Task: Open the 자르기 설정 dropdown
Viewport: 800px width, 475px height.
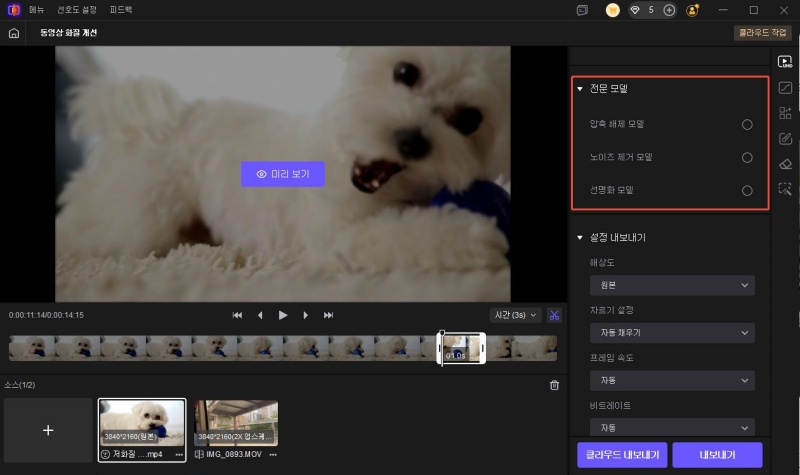Action: [672, 333]
